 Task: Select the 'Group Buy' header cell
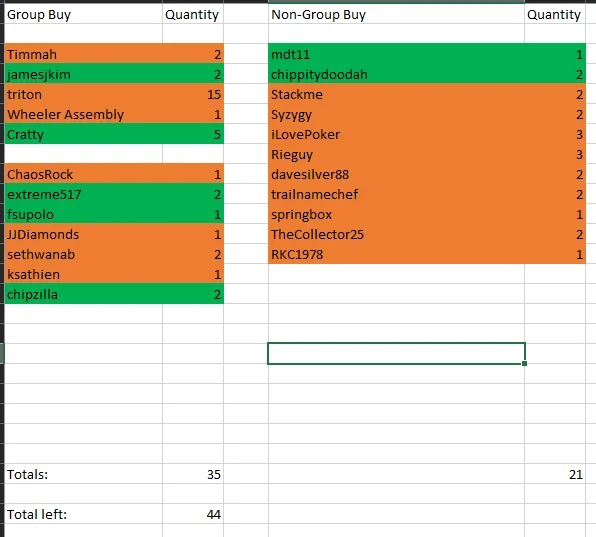83,14
